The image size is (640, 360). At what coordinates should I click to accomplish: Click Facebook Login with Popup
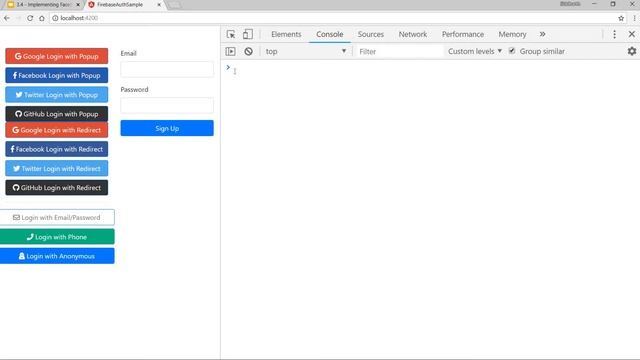[x=57, y=76]
